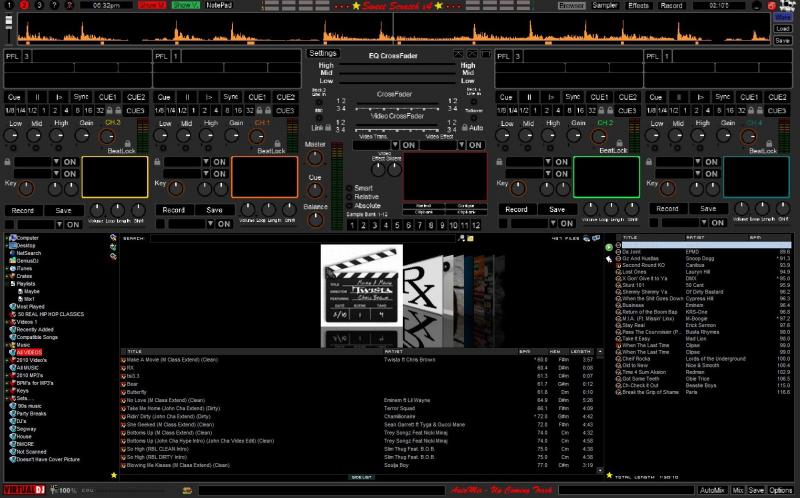Click the yellow star under the folder tree

point(114,475)
